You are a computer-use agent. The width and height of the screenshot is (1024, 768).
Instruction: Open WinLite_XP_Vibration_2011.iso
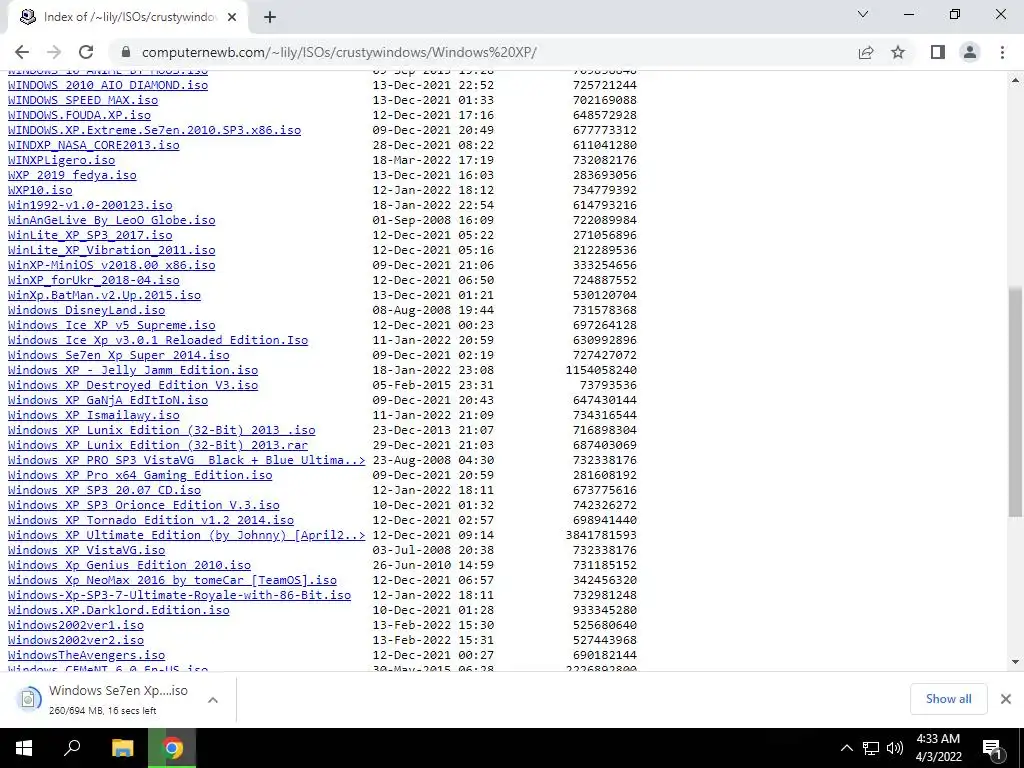coord(112,250)
